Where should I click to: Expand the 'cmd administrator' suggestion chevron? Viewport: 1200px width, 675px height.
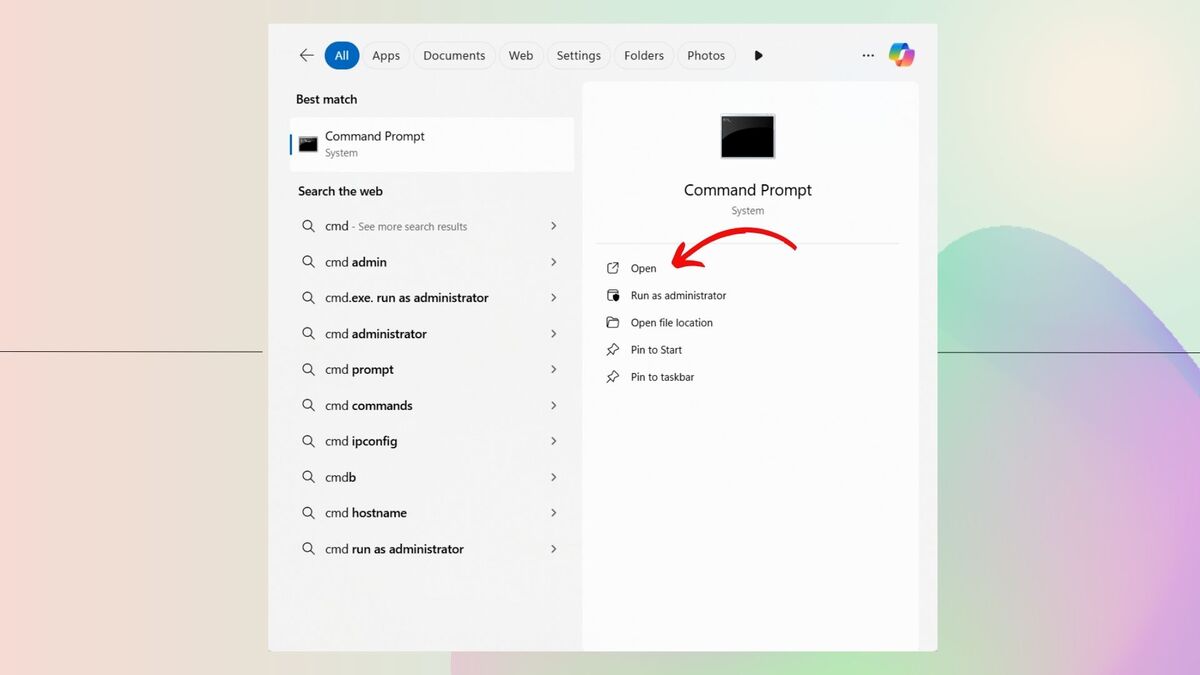(x=553, y=334)
